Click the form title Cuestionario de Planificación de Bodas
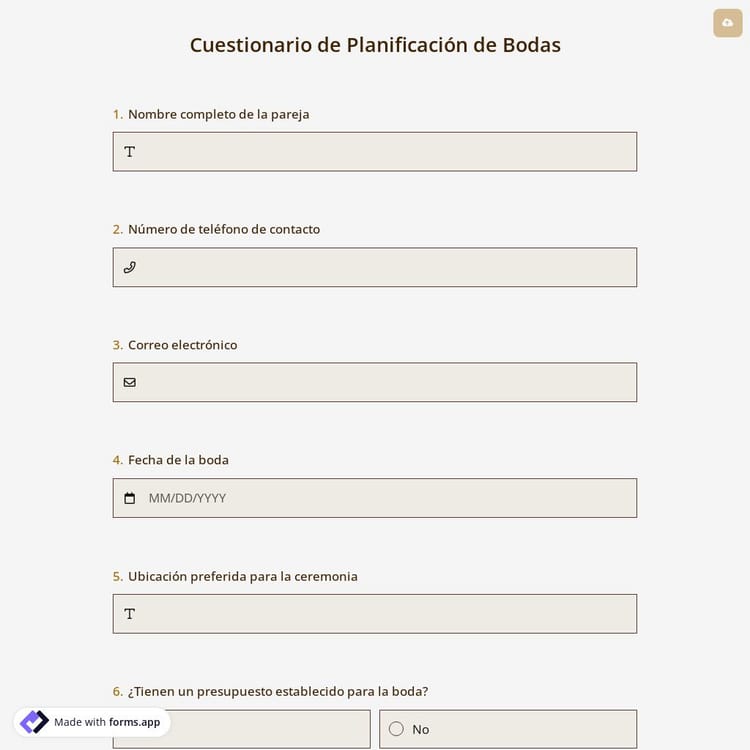 [x=375, y=45]
